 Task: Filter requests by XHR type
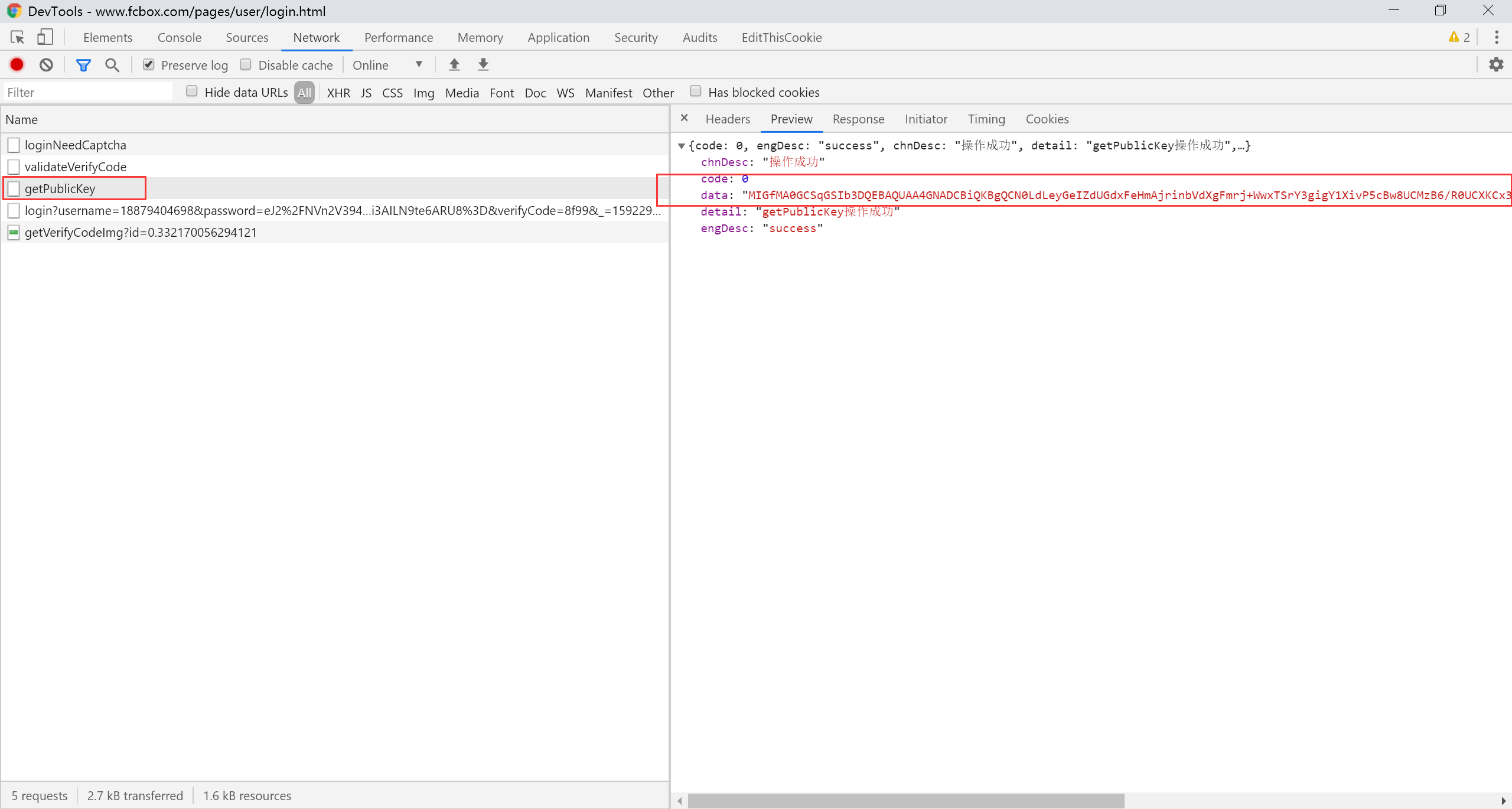coord(338,93)
